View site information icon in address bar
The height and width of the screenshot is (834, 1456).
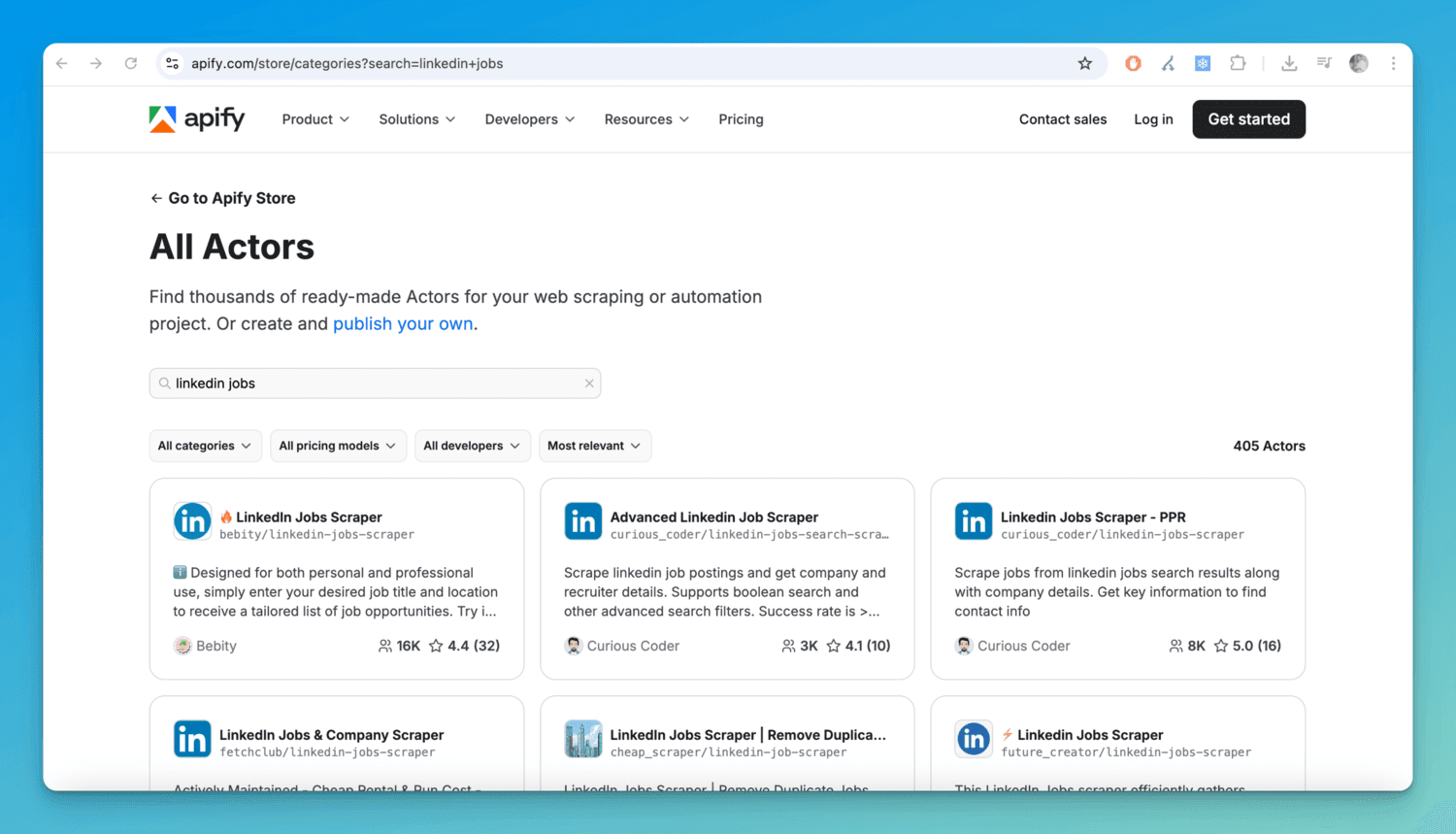coord(172,63)
